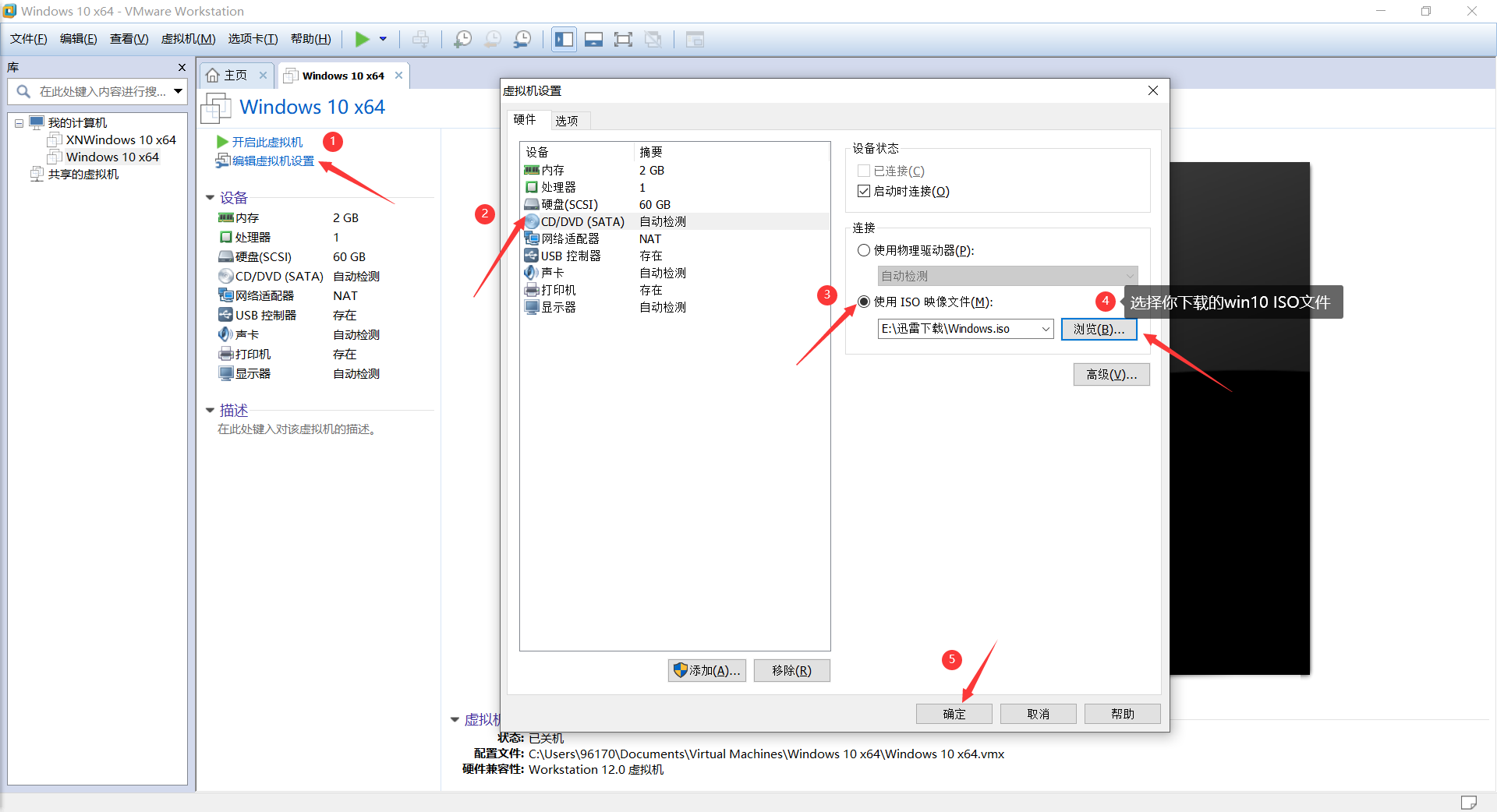Open the 选项卡(T) menu
Viewport: 1497px width, 812px height.
(x=253, y=39)
